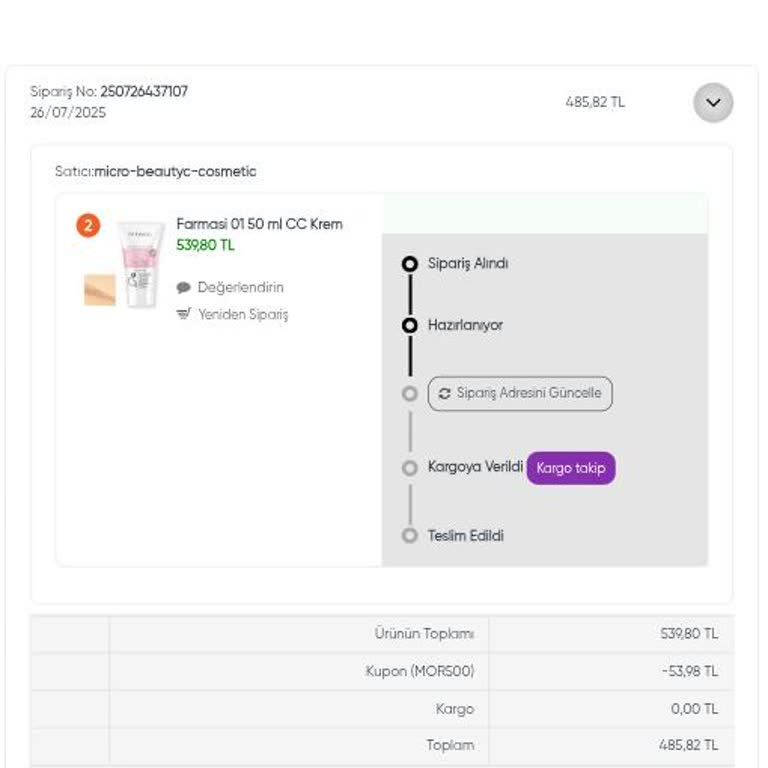Viewport: 768px width, 768px height.
Task: Click the Kupon (MOR500) row
Action: coord(420,671)
